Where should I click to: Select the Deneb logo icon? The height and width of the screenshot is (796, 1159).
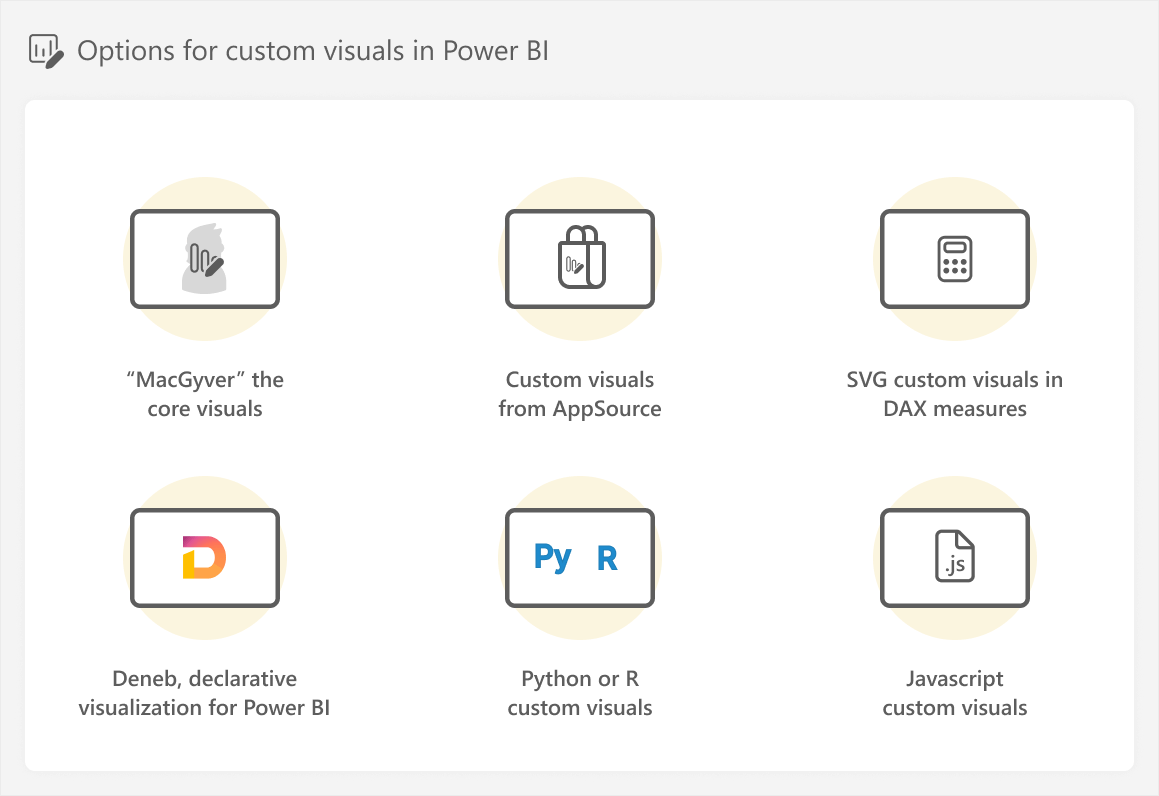coord(204,557)
